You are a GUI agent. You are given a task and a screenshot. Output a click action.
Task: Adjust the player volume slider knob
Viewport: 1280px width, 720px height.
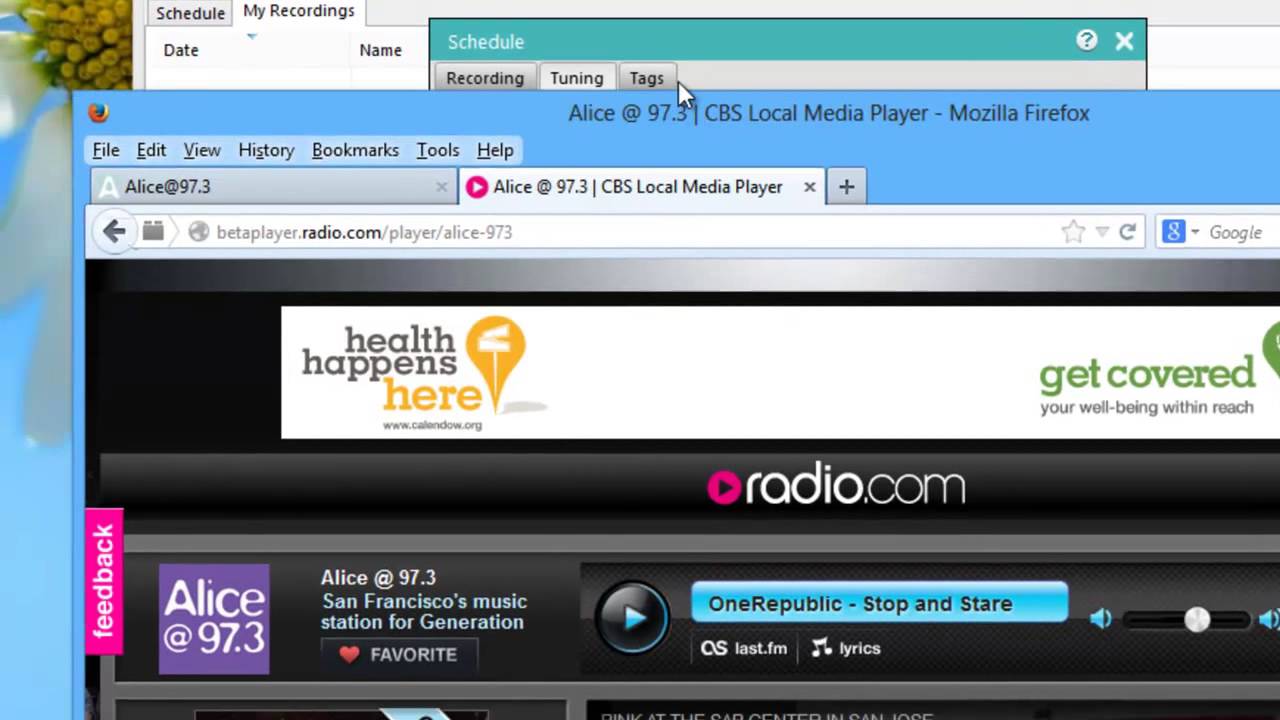click(x=1197, y=620)
